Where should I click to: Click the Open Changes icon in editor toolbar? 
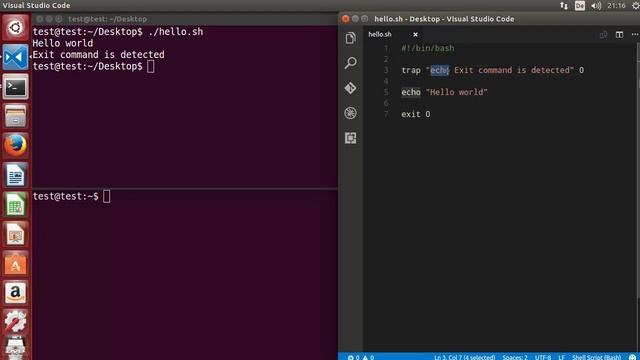(603, 35)
